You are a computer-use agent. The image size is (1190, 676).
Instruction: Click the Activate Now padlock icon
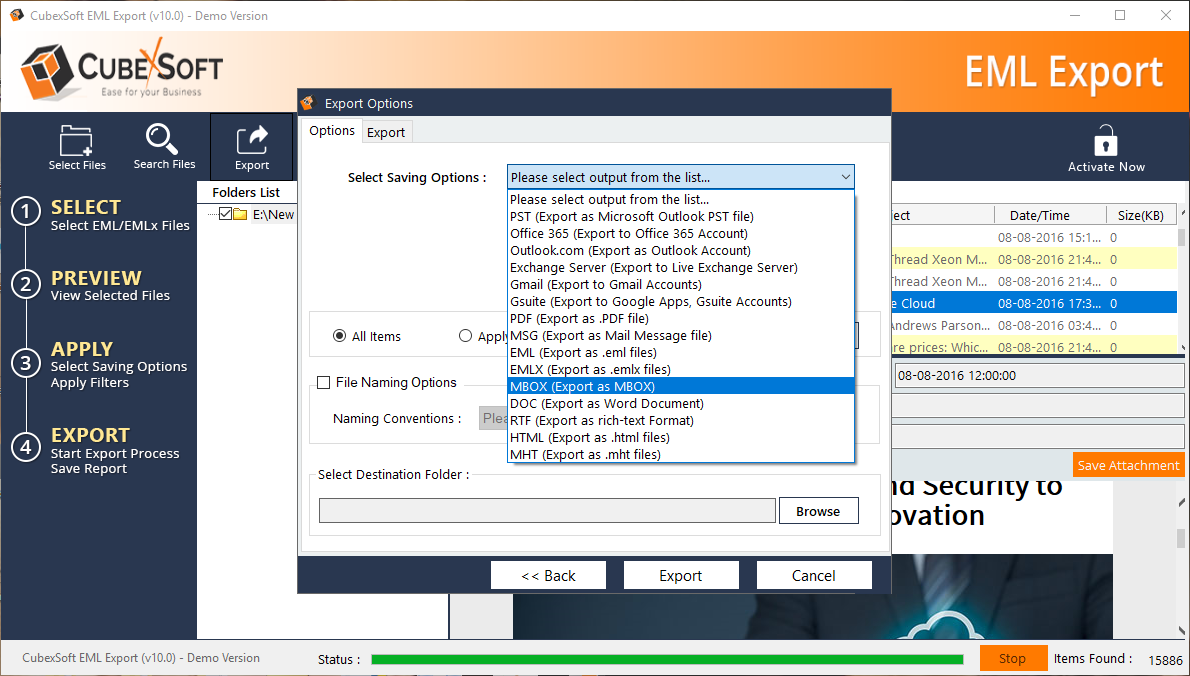point(1105,141)
